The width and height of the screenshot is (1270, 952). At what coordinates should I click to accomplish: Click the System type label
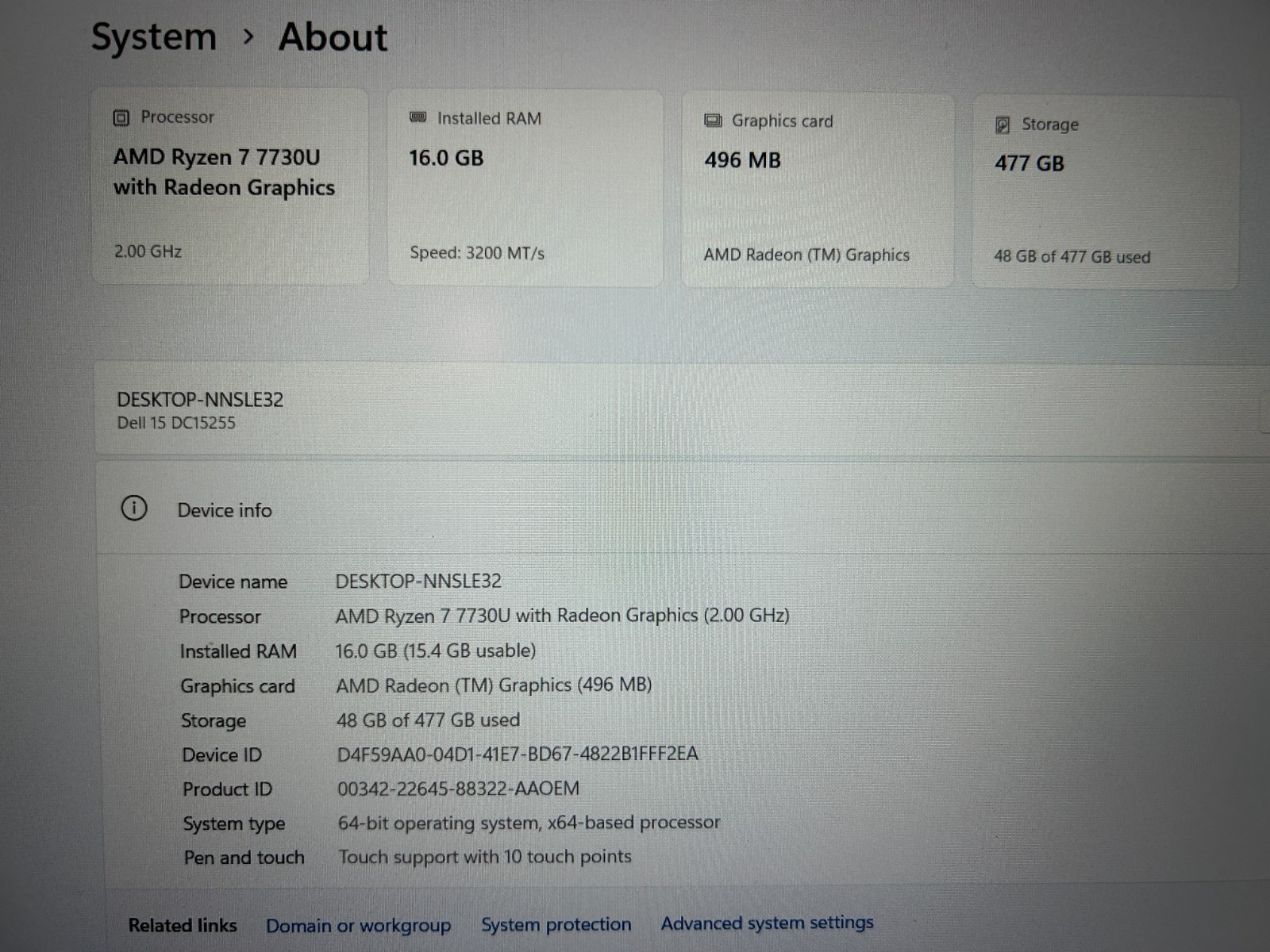(234, 823)
